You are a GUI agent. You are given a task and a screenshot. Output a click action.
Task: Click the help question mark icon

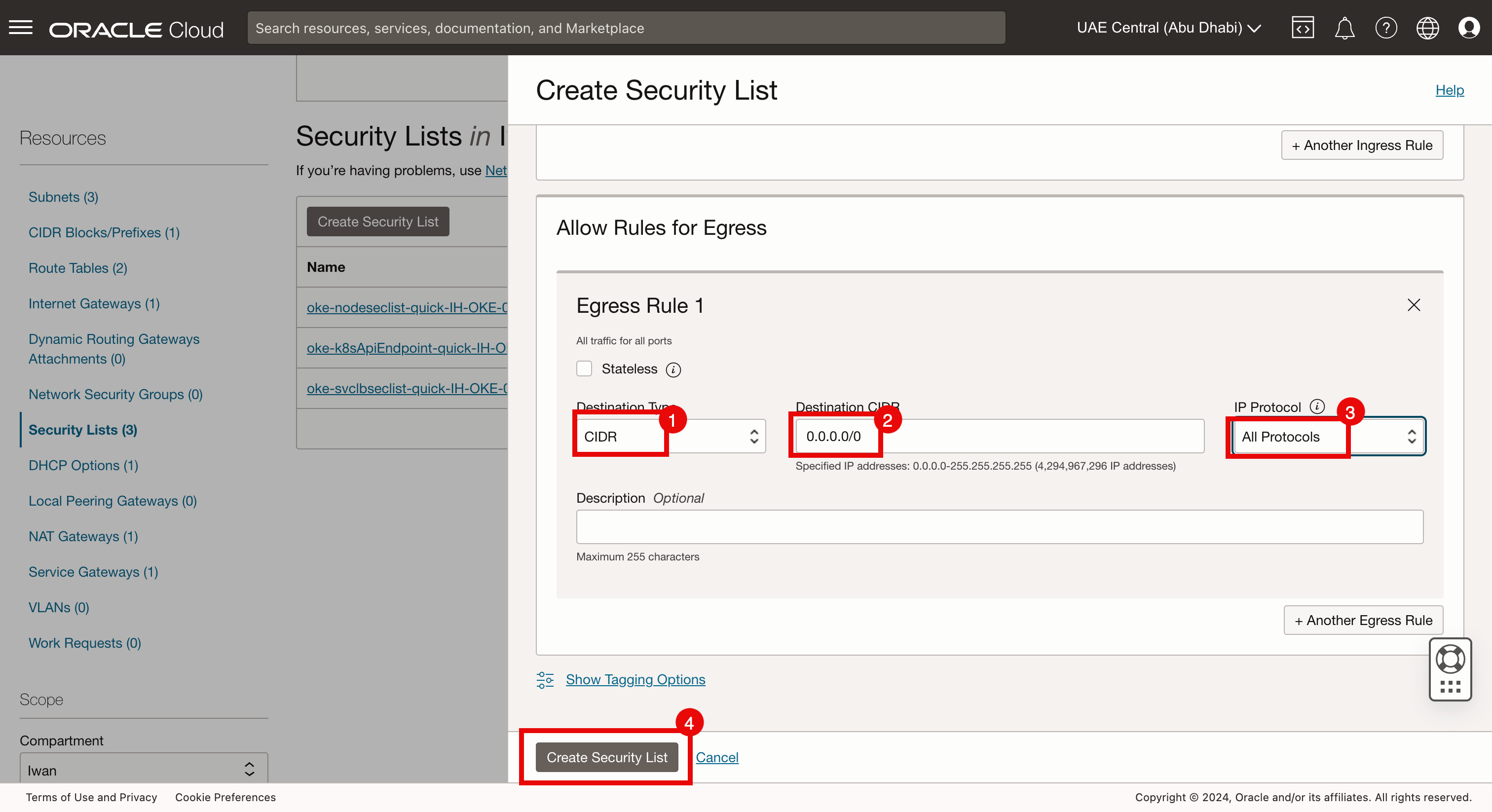click(1386, 28)
